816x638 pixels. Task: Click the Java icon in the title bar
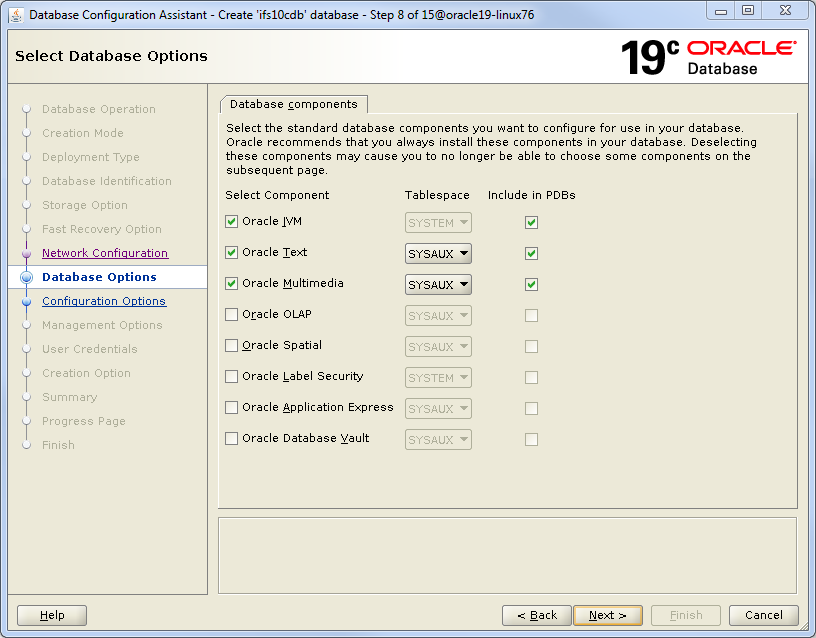(16, 12)
